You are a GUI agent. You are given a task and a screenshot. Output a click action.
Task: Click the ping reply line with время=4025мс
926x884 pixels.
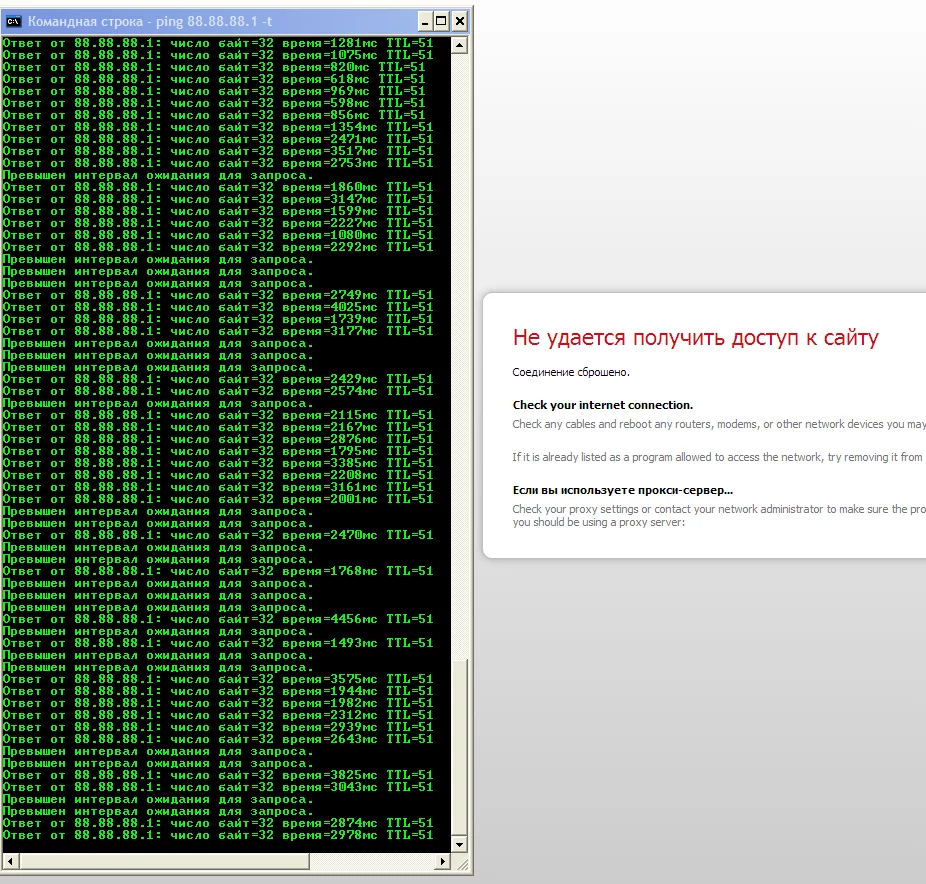(x=218, y=308)
